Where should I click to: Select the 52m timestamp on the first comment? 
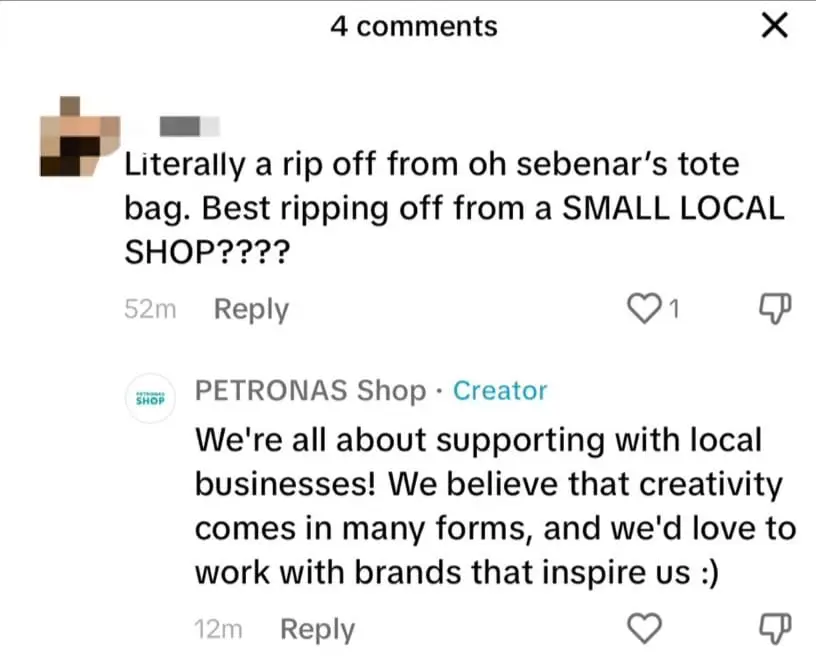pyautogui.click(x=149, y=309)
